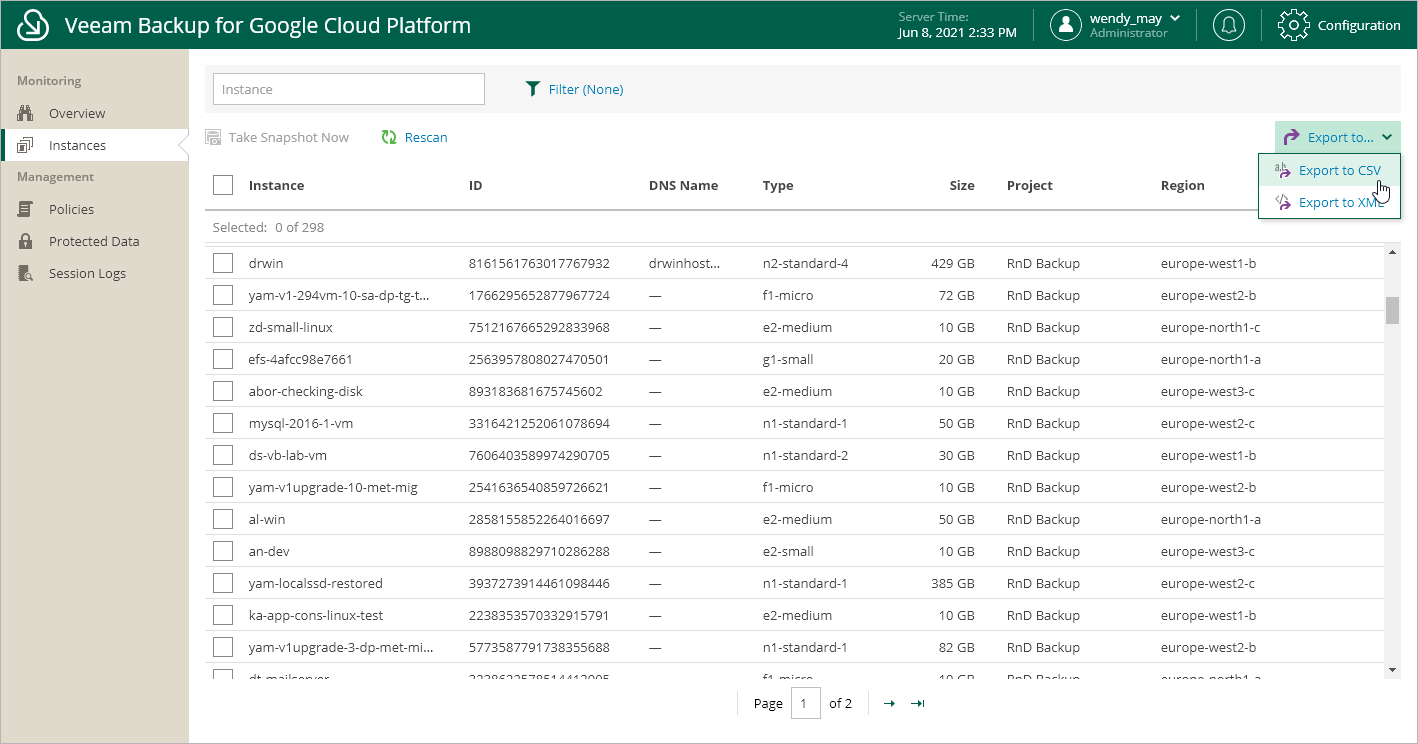This screenshot has height=744, width=1418.
Task: Click the Configuration gear icon
Action: pyautogui.click(x=1294, y=25)
